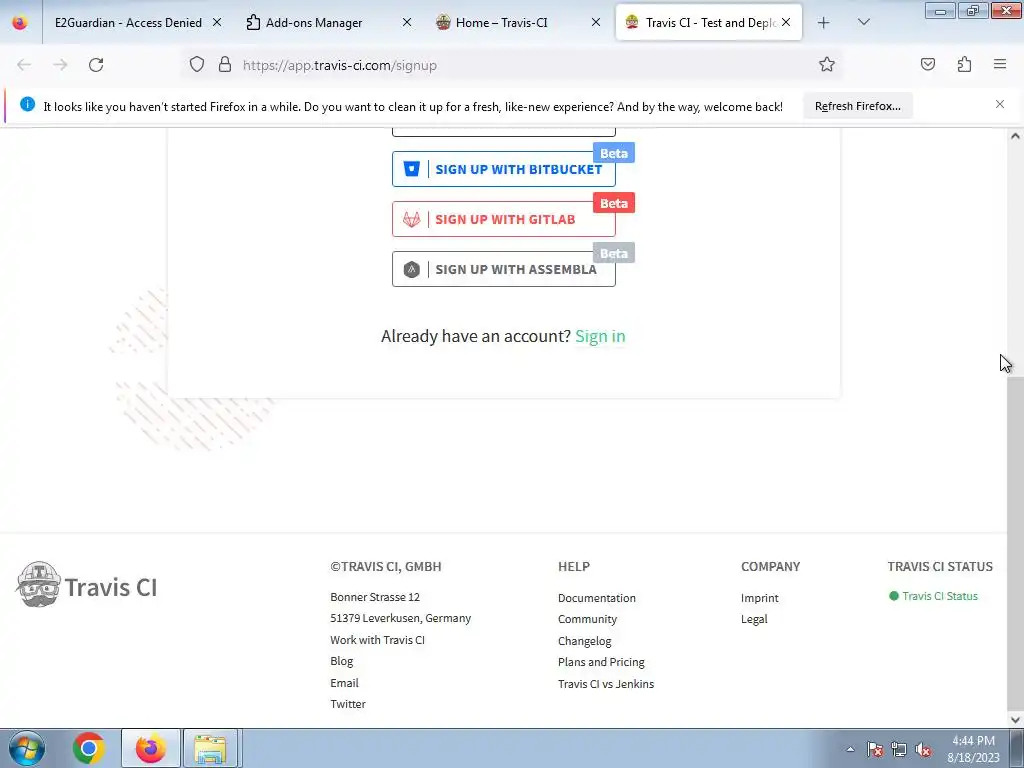
Task: Open the Email footer link
Action: pyautogui.click(x=344, y=683)
